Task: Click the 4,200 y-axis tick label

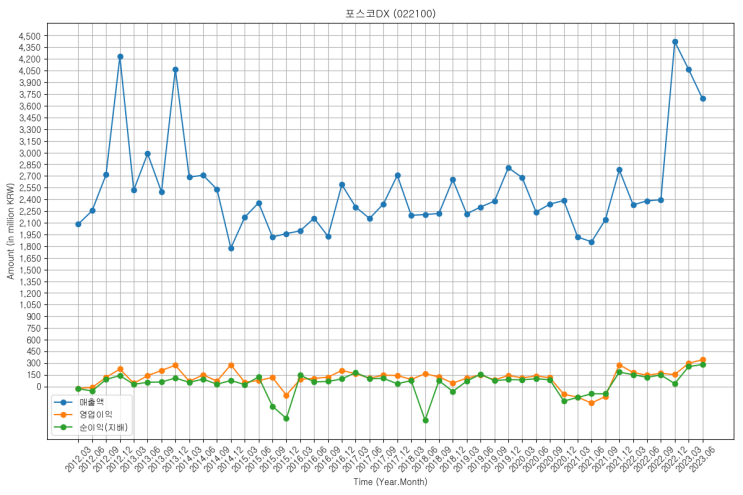Action: pyautogui.click(x=29, y=59)
